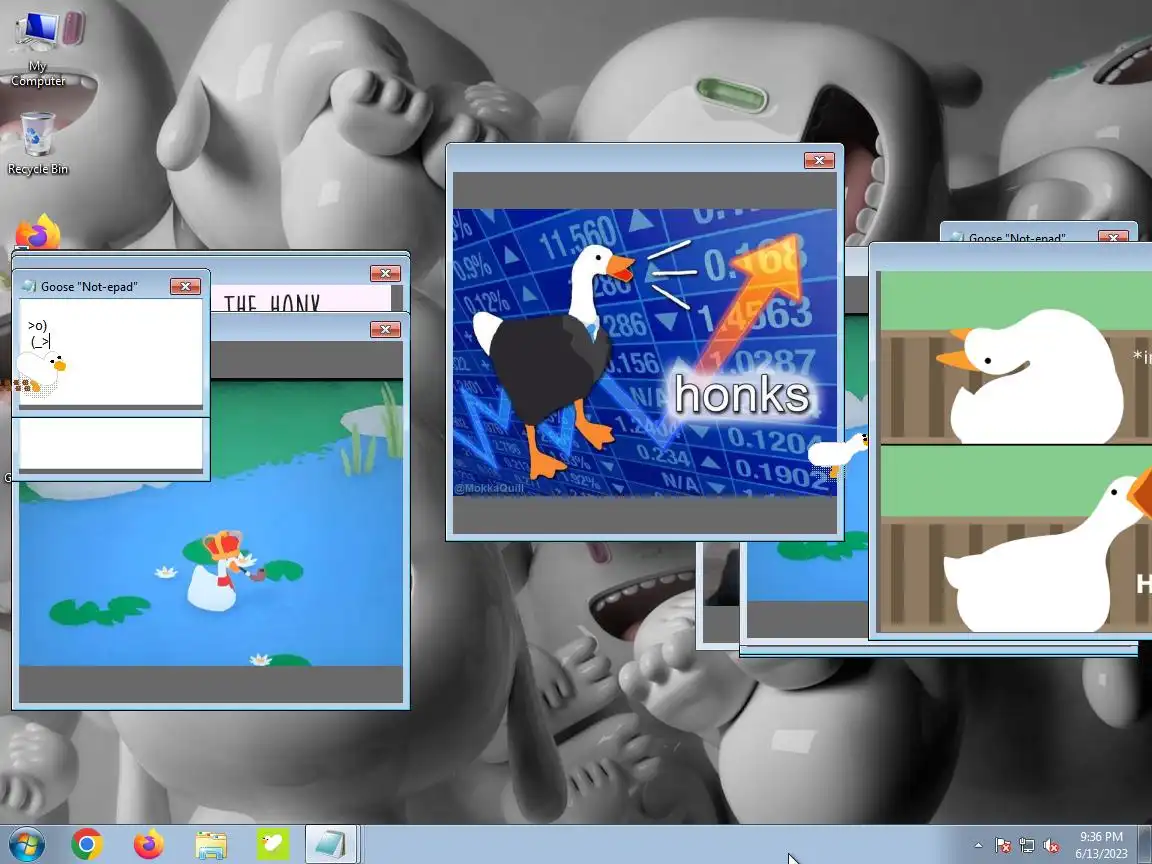Click the "THE HONK" heading text
The image size is (1152, 864).
pos(272,303)
